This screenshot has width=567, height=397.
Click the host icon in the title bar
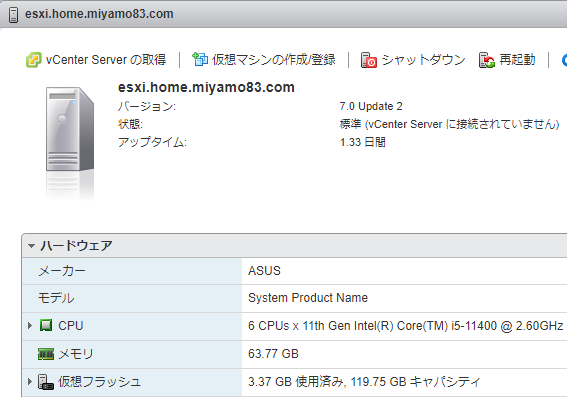click(13, 15)
